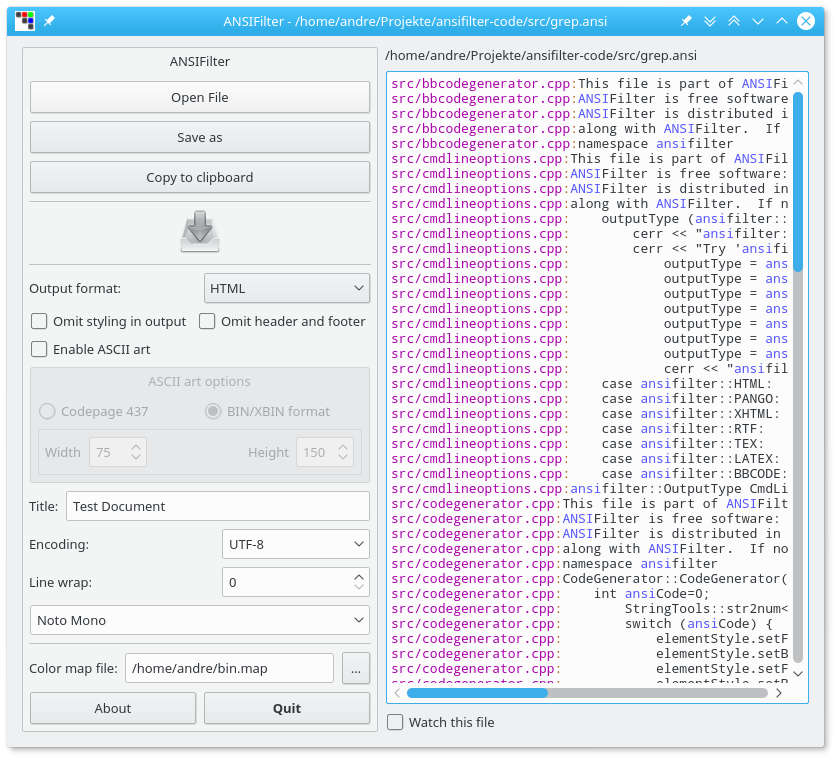Image resolution: width=837 pixels, height=760 pixels.
Task: Click the double up chevron in title bar
Action: (734, 21)
